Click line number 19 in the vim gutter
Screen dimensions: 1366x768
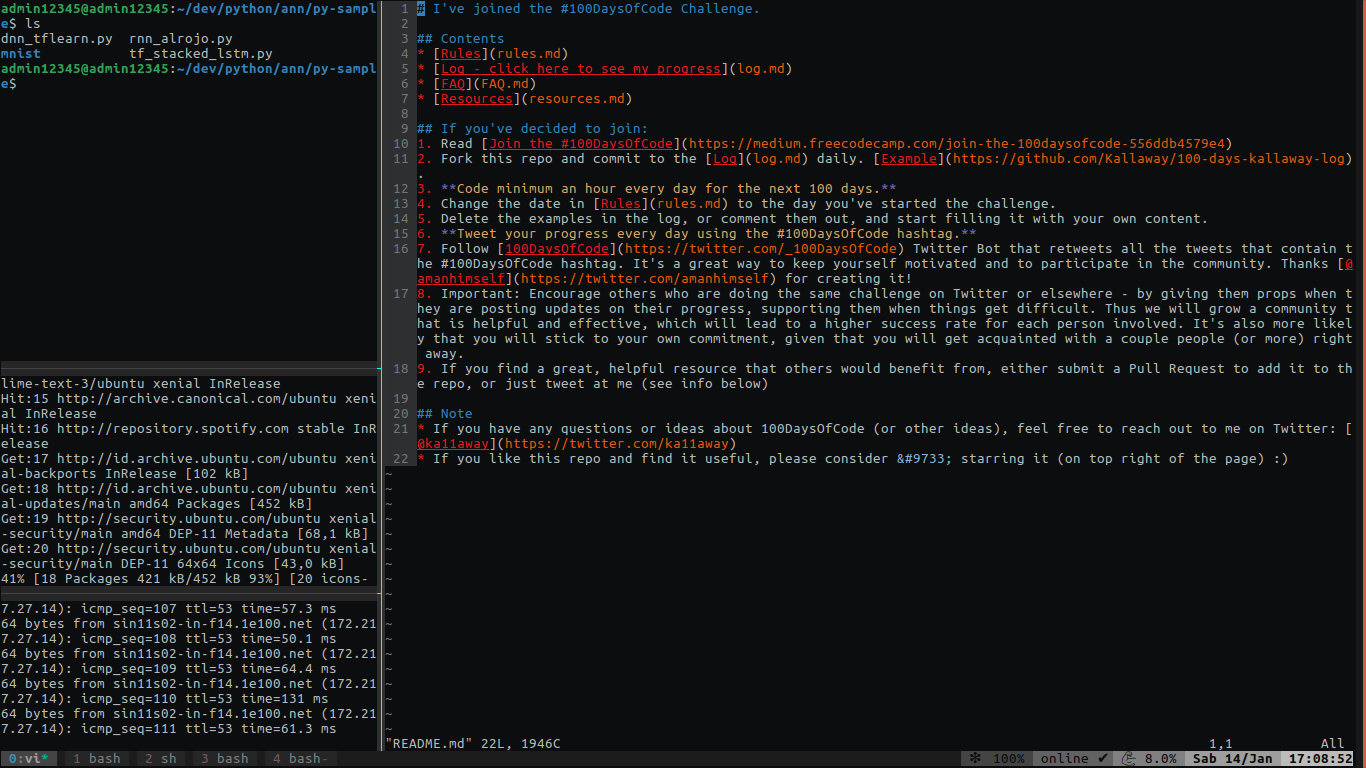coord(401,399)
